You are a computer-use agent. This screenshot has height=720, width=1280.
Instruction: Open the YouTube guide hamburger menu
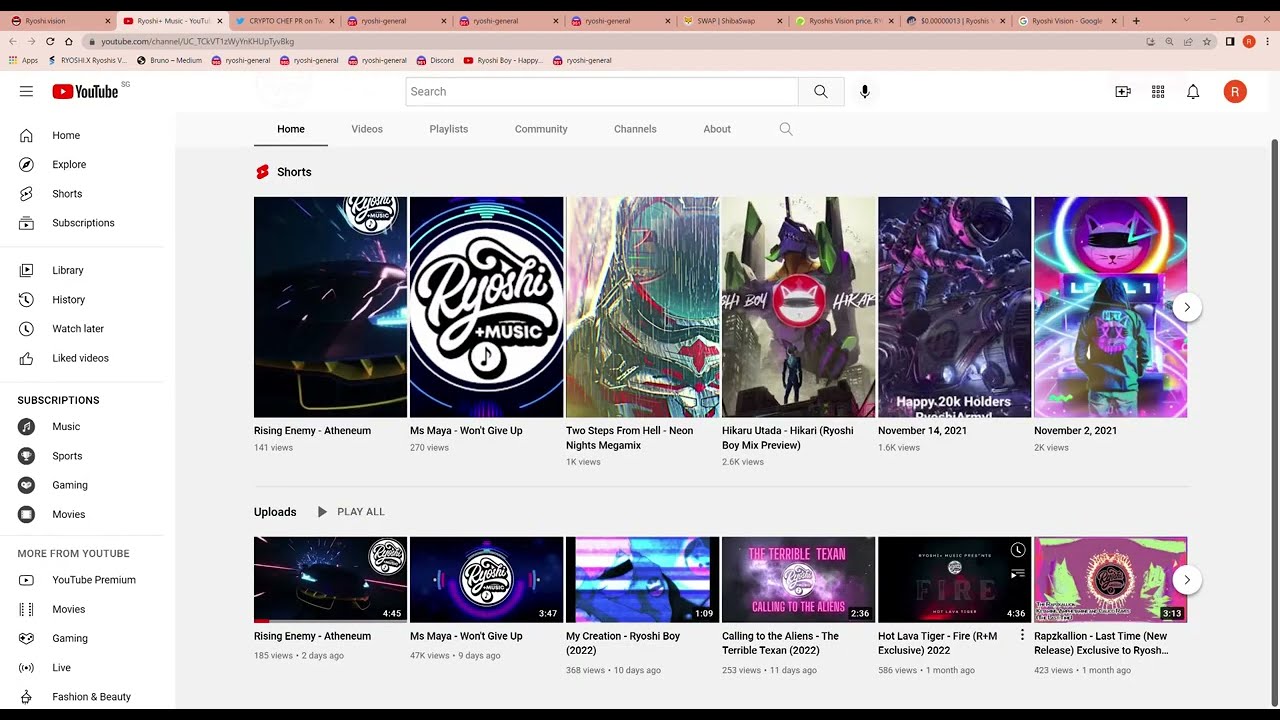(26, 91)
